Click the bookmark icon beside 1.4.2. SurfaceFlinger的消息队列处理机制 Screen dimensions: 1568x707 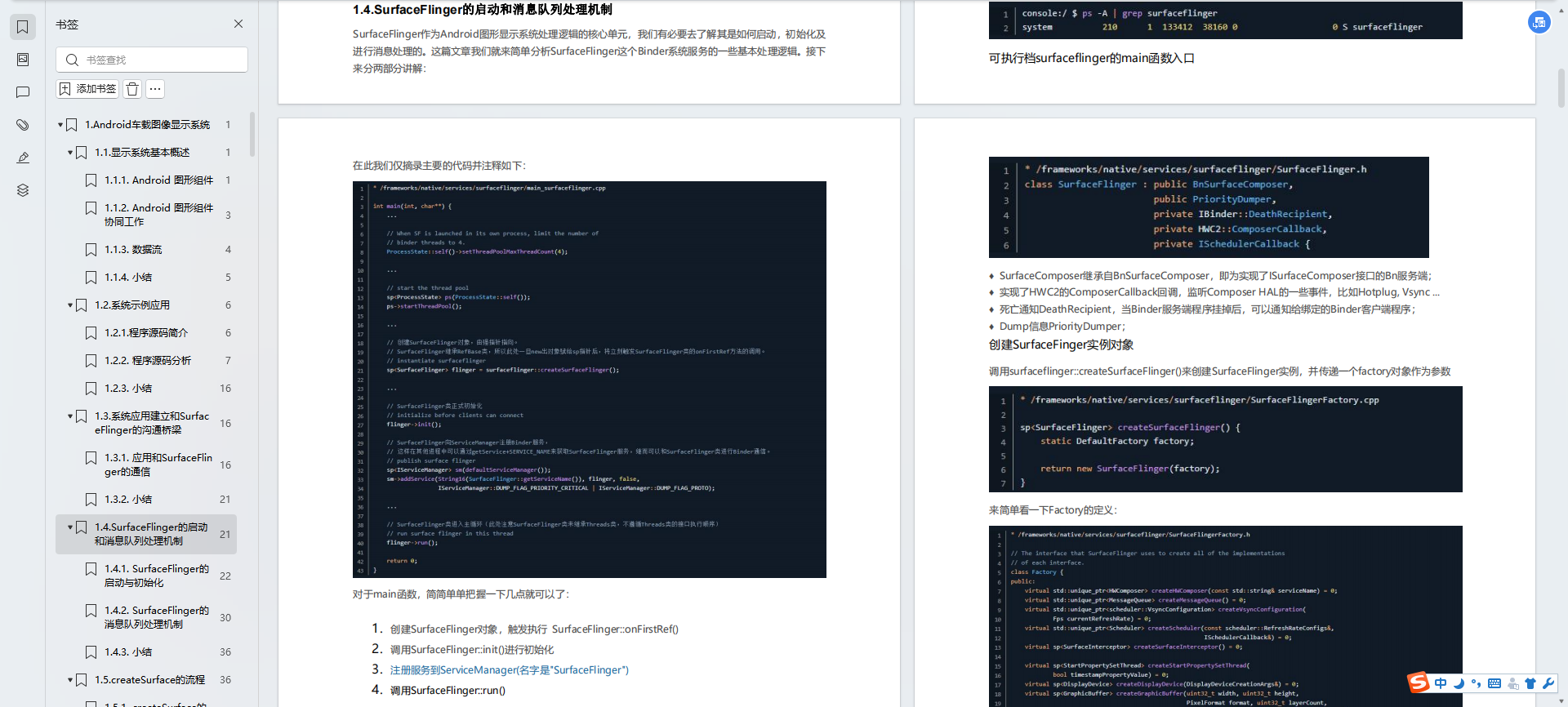click(91, 611)
